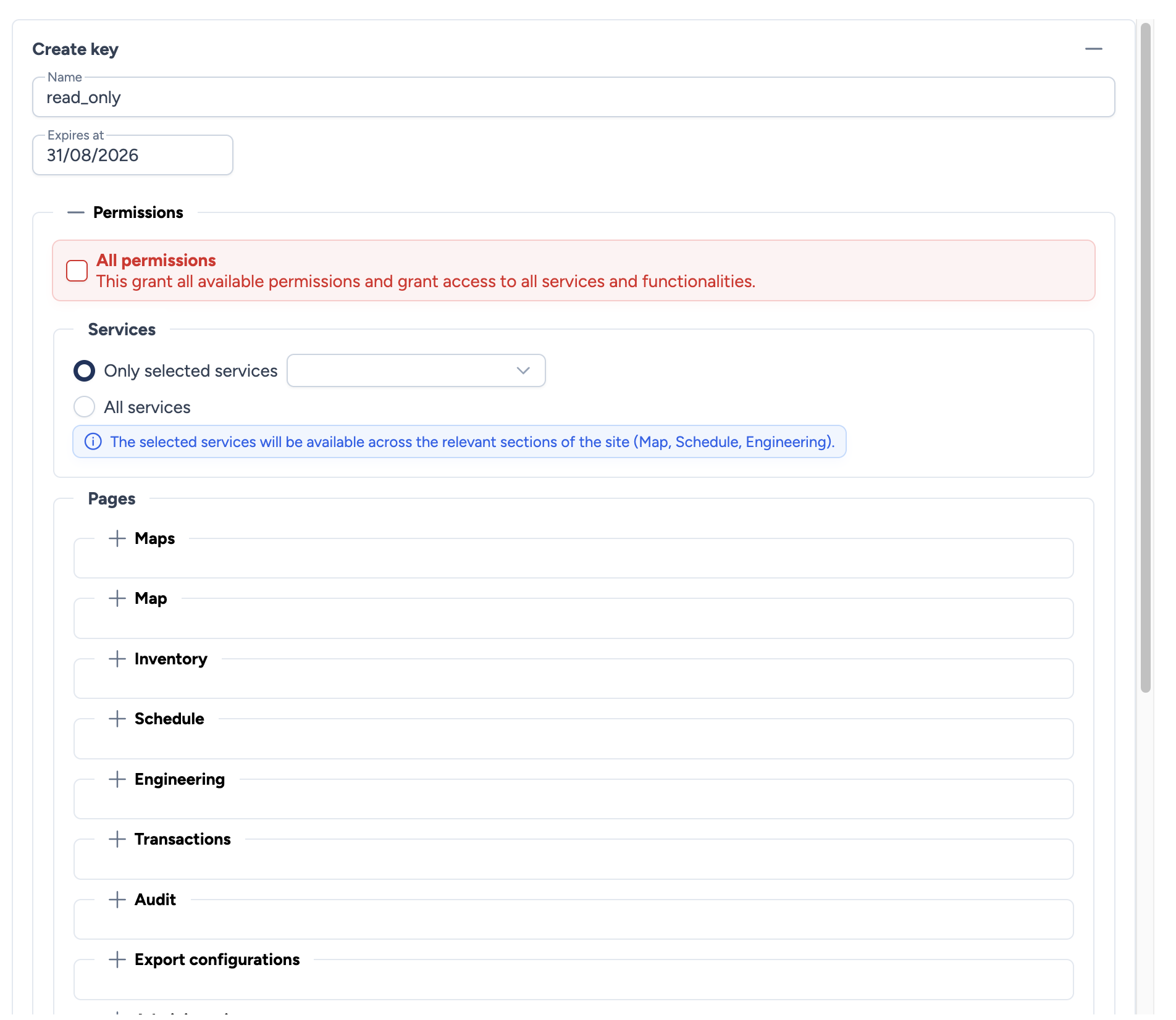The height and width of the screenshot is (1020, 1176).
Task: Enable the All permissions checkbox
Action: pos(77,270)
